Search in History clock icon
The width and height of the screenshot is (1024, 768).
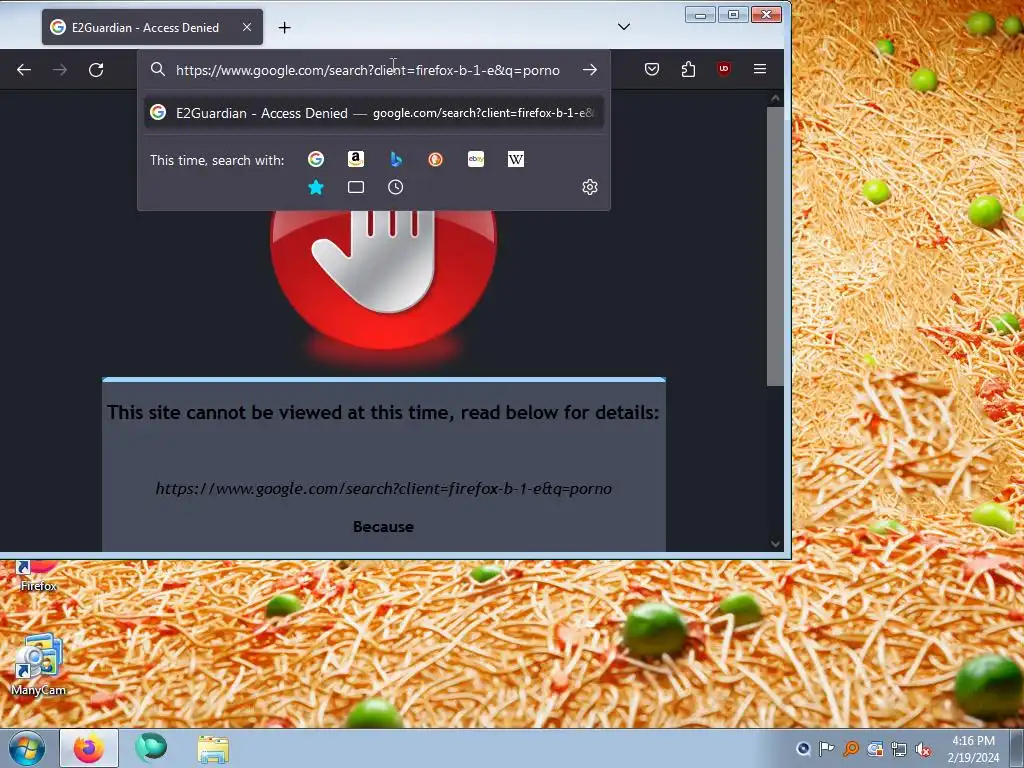396,187
